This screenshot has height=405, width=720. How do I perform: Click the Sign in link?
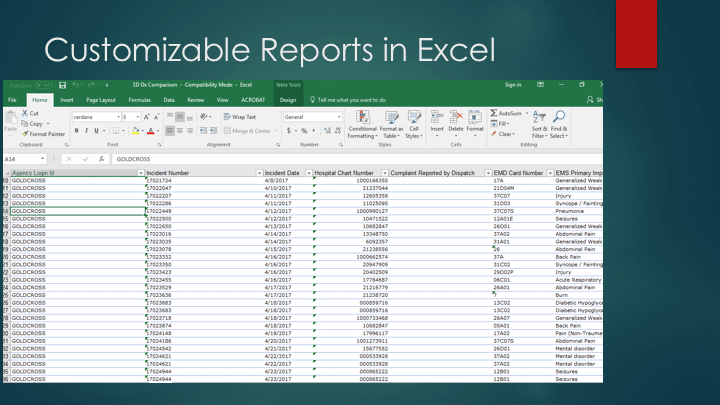coord(513,86)
